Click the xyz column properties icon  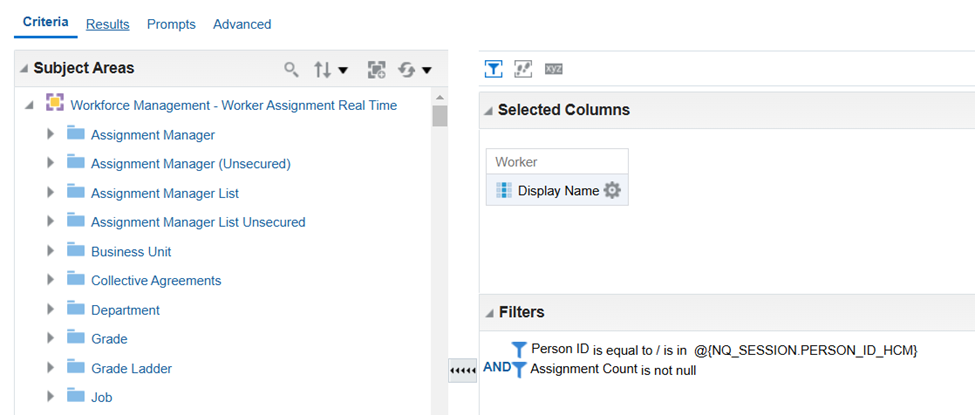(553, 69)
